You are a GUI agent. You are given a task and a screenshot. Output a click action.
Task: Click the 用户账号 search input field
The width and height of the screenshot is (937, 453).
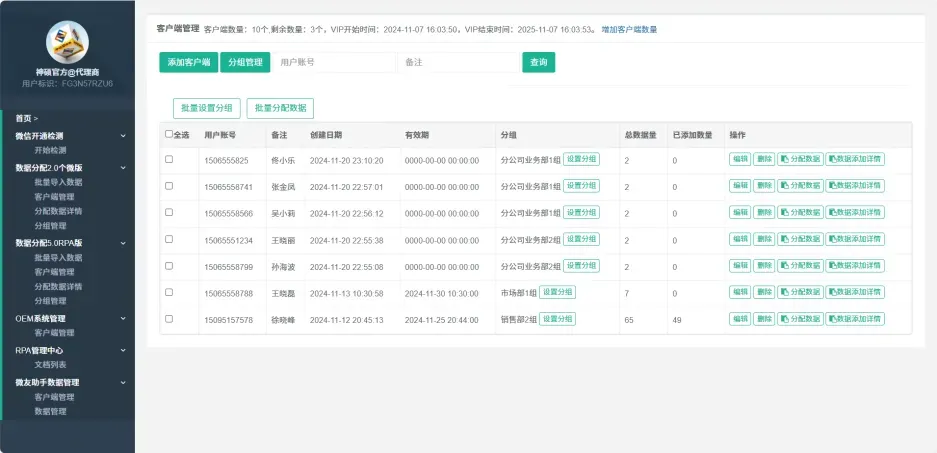point(335,62)
